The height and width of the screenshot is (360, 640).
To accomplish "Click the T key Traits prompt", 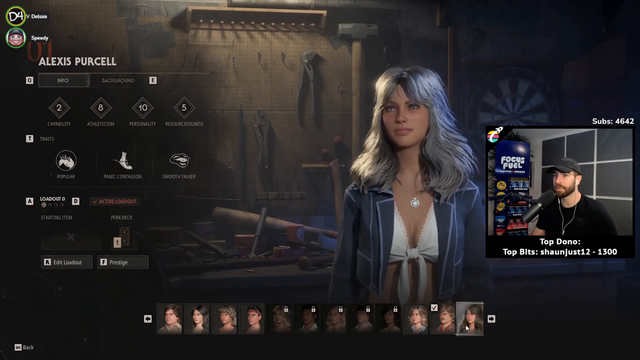I will pos(29,139).
